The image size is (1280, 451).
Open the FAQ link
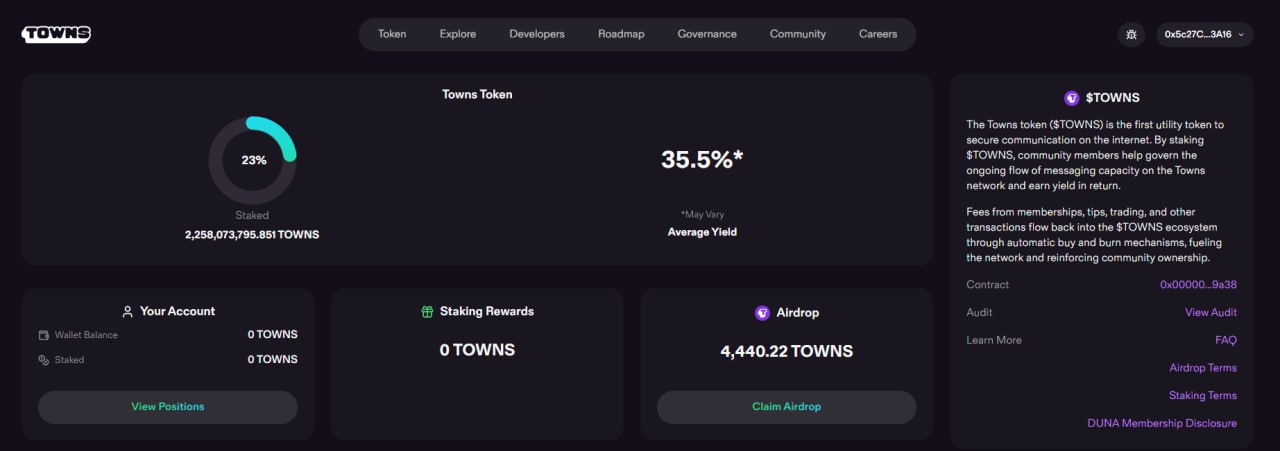coord(1226,340)
